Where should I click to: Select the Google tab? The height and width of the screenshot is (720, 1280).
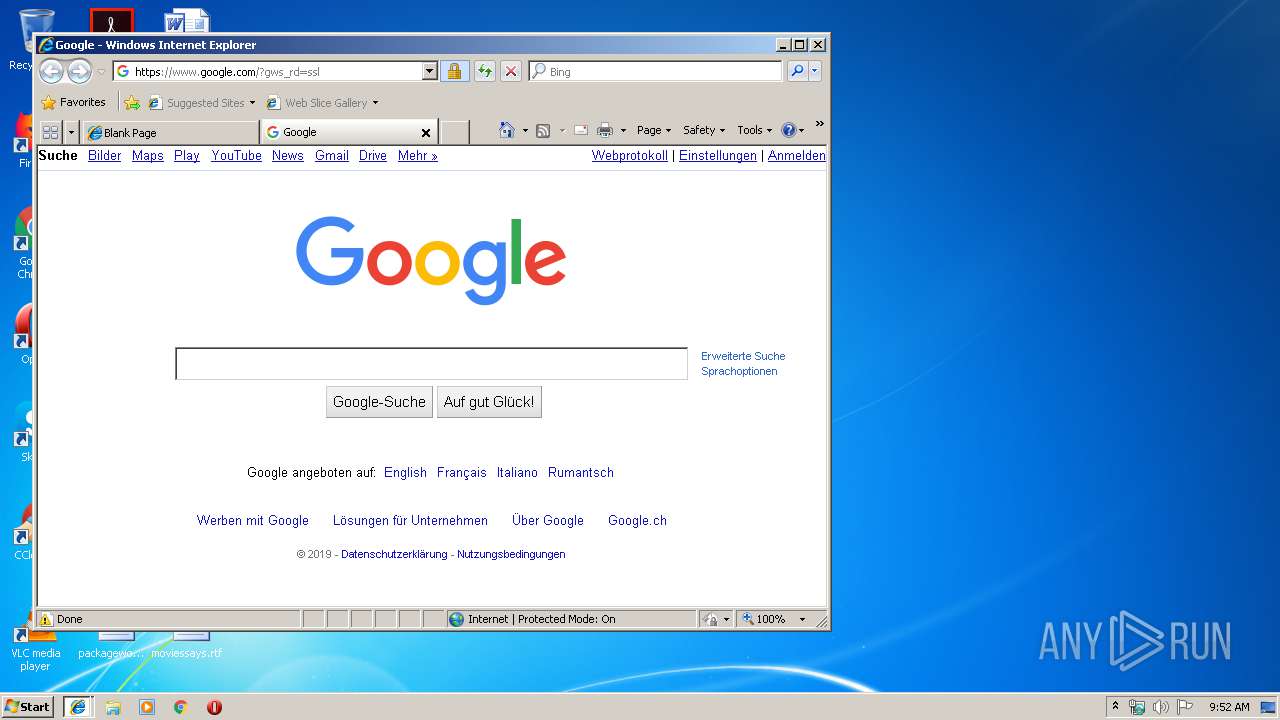pos(340,132)
